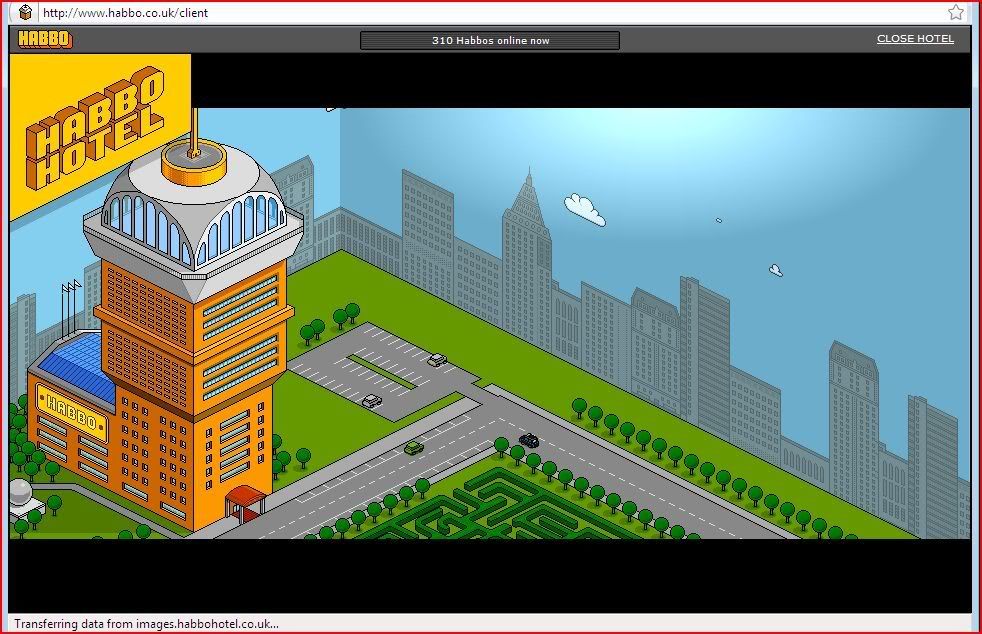Click the HABBO sign on the building
The image size is (982, 634).
coord(70,411)
